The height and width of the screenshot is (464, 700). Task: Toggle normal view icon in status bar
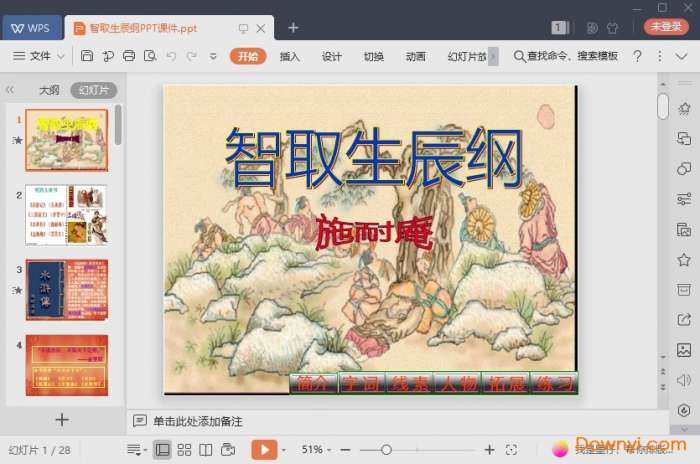tap(162, 449)
